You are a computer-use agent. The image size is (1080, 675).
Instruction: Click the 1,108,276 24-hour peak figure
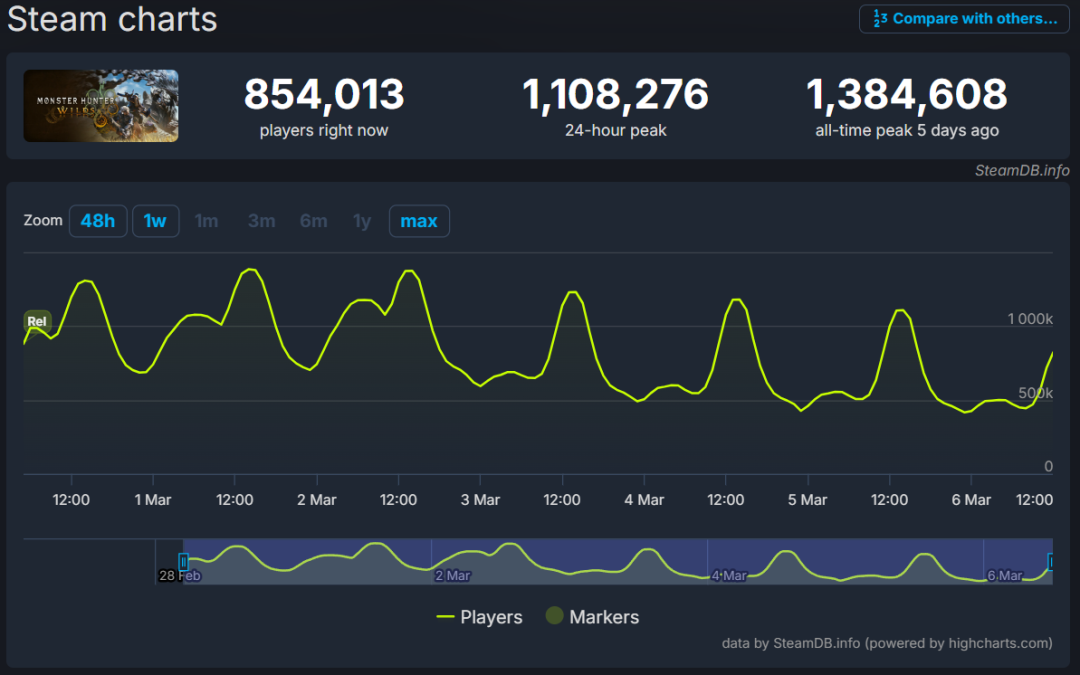tap(615, 94)
